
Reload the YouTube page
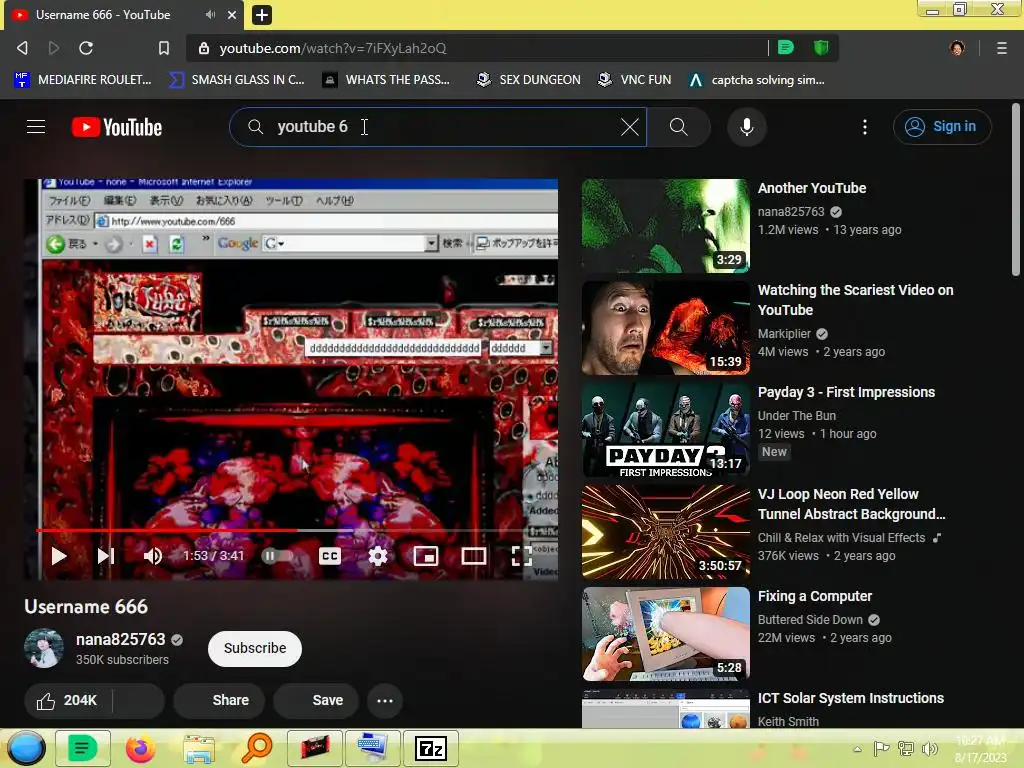tap(86, 48)
